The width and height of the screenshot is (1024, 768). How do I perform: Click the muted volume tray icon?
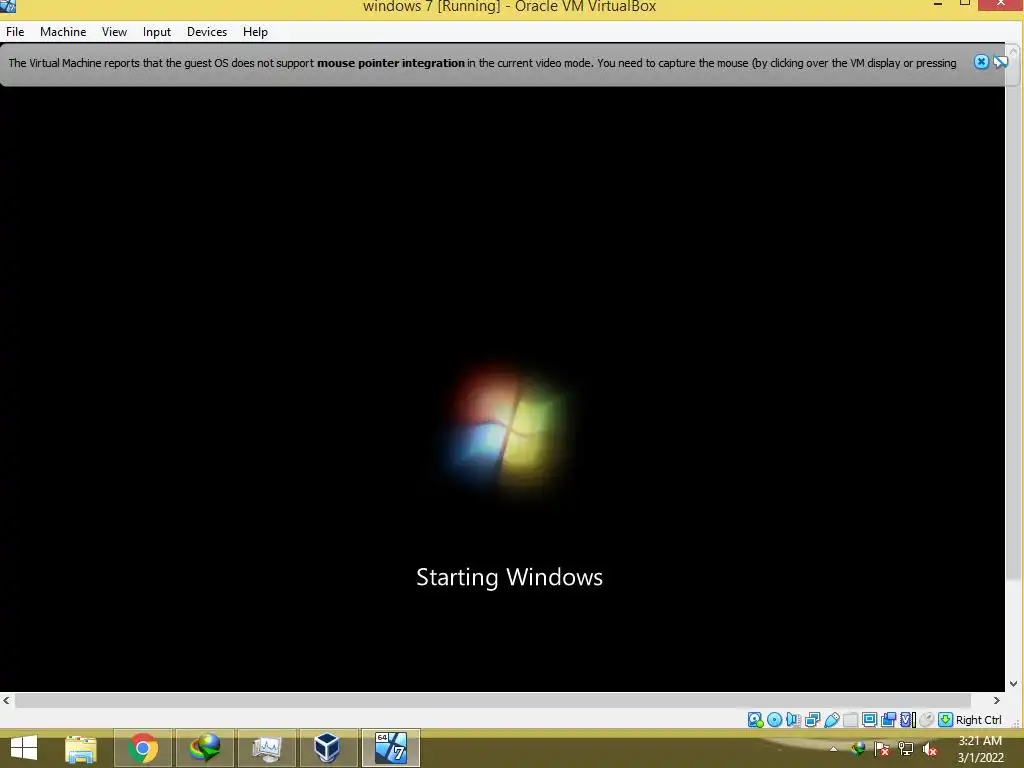929,750
